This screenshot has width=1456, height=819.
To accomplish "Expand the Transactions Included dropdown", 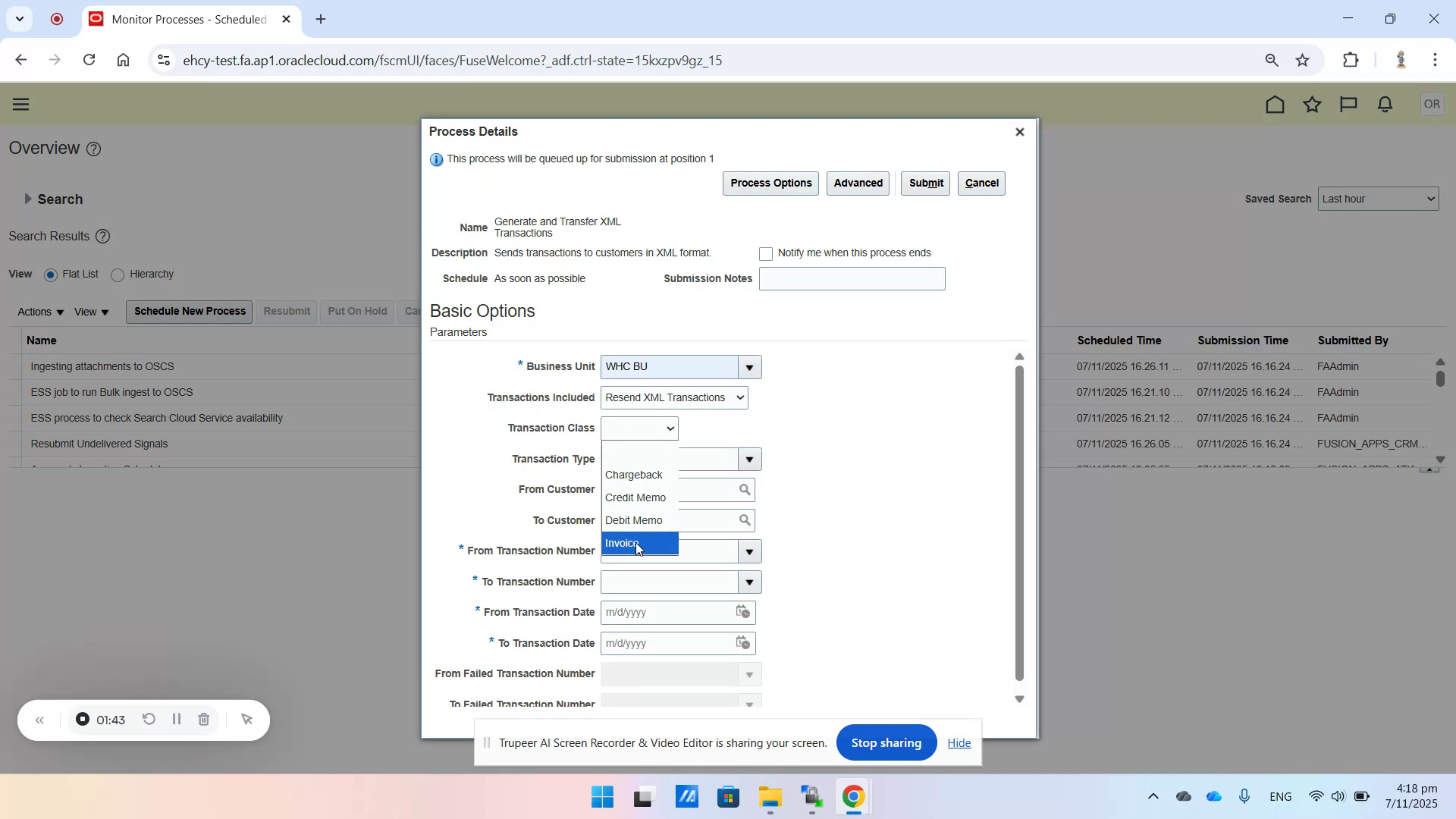I will [x=739, y=397].
